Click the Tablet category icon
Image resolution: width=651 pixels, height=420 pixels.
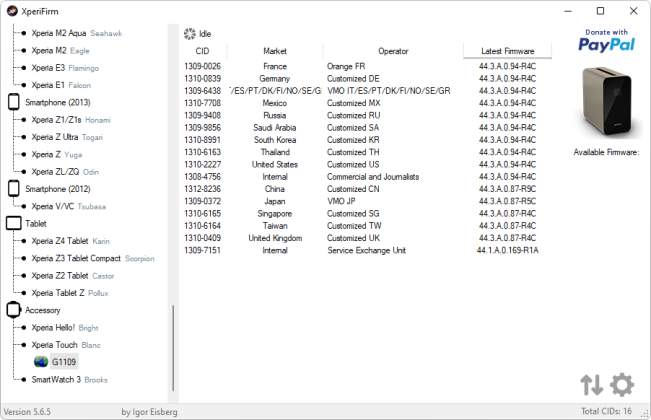pos(14,223)
